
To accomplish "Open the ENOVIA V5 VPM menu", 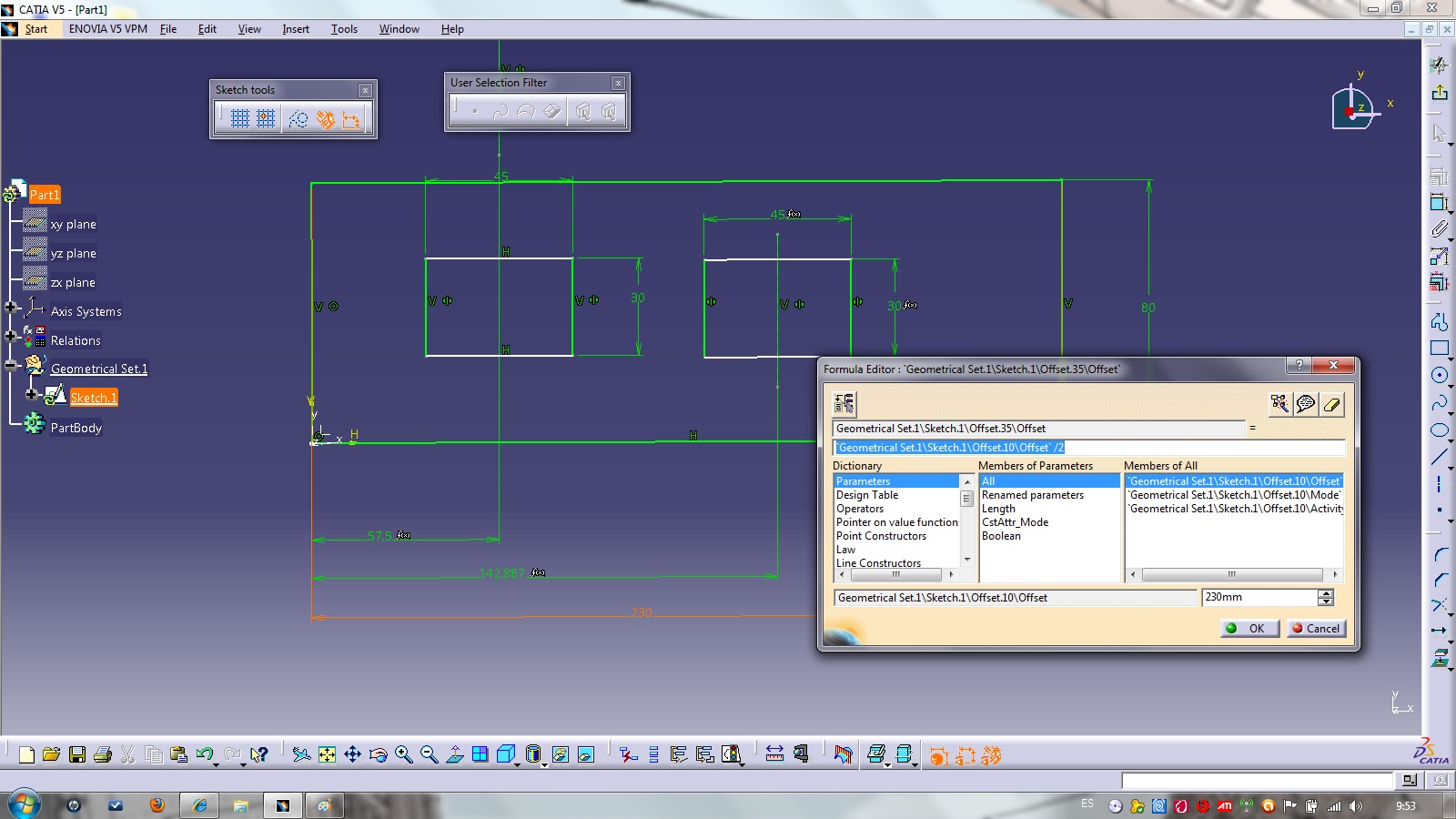I will (x=107, y=29).
